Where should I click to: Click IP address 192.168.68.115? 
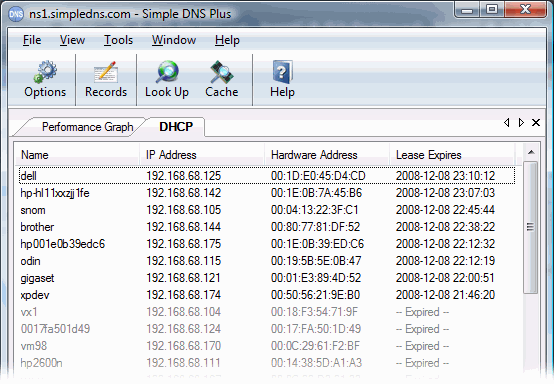click(183, 261)
